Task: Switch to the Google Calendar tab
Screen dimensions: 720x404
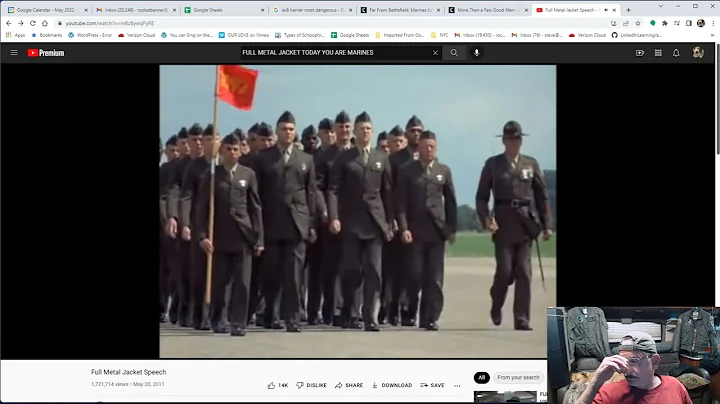Action: click(45, 10)
